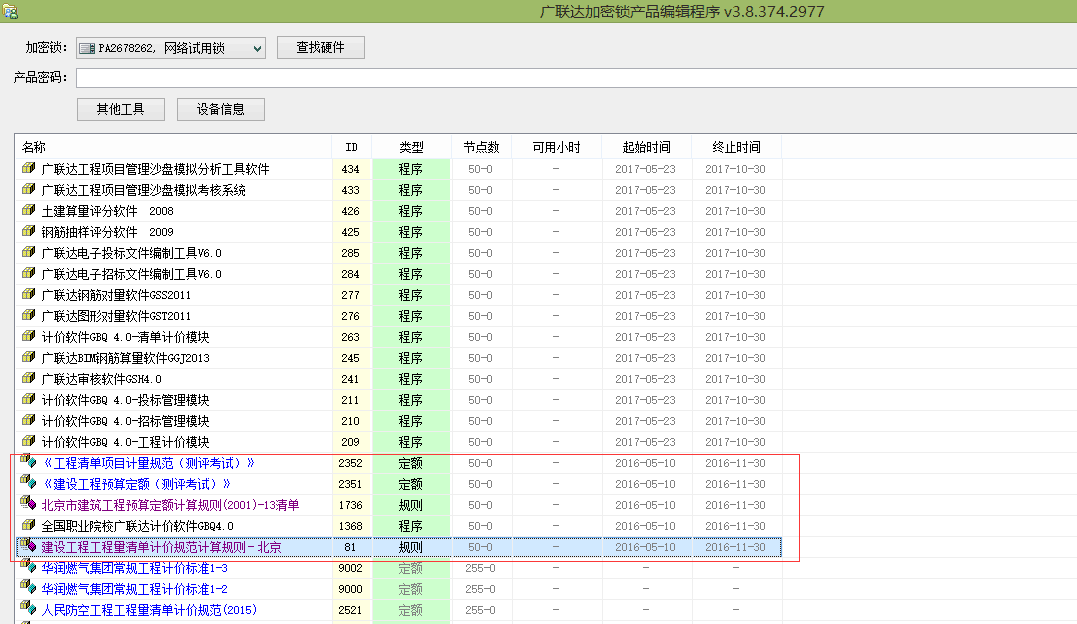Image resolution: width=1077 pixels, height=624 pixels.
Task: Click icon next to 广联达审核软件GSH4.0
Action: coord(28,378)
